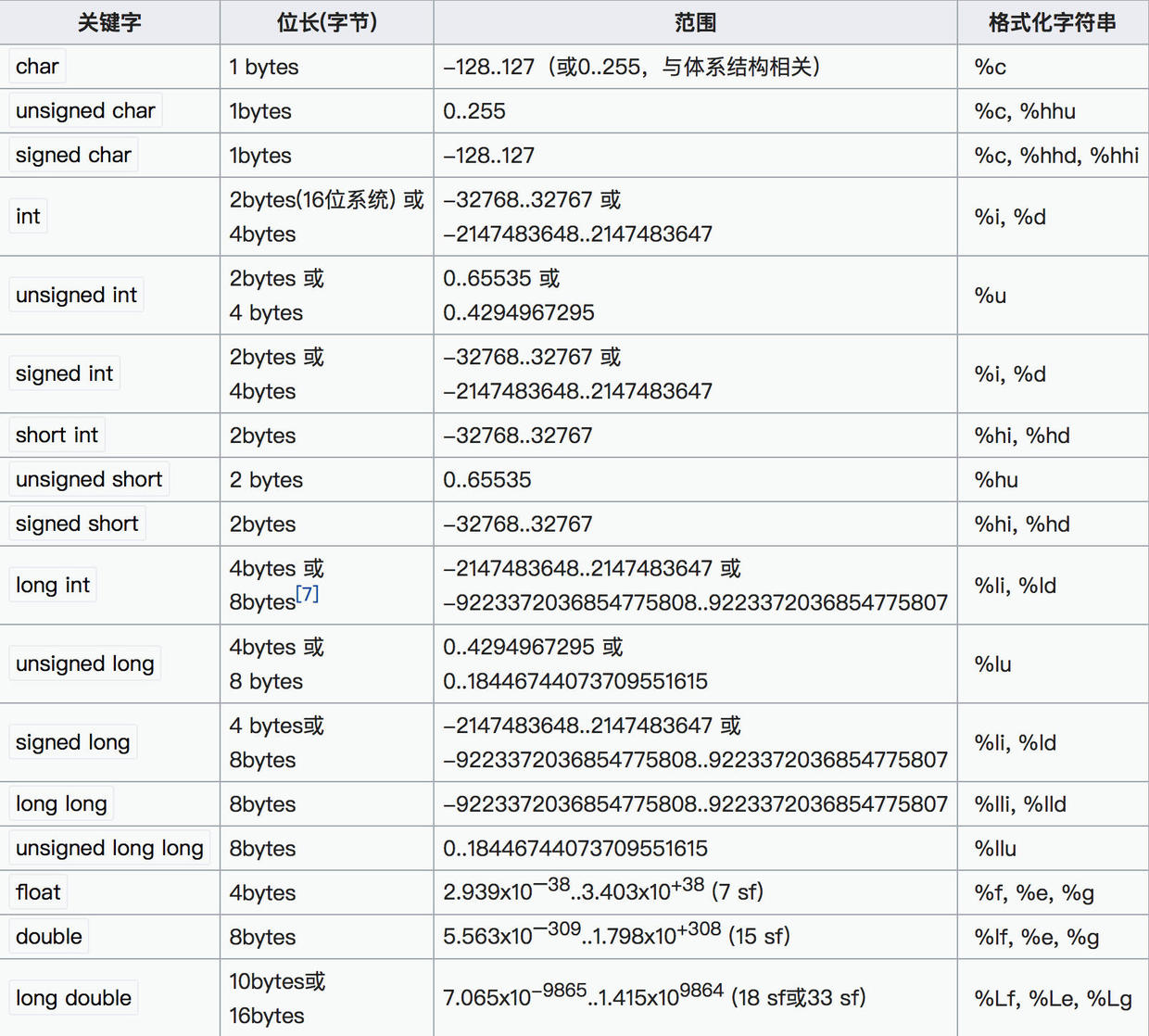1149x1036 pixels.
Task: Click the '%c, %hhd, %hhi' format cell
Action: pyautogui.click(x=1055, y=156)
